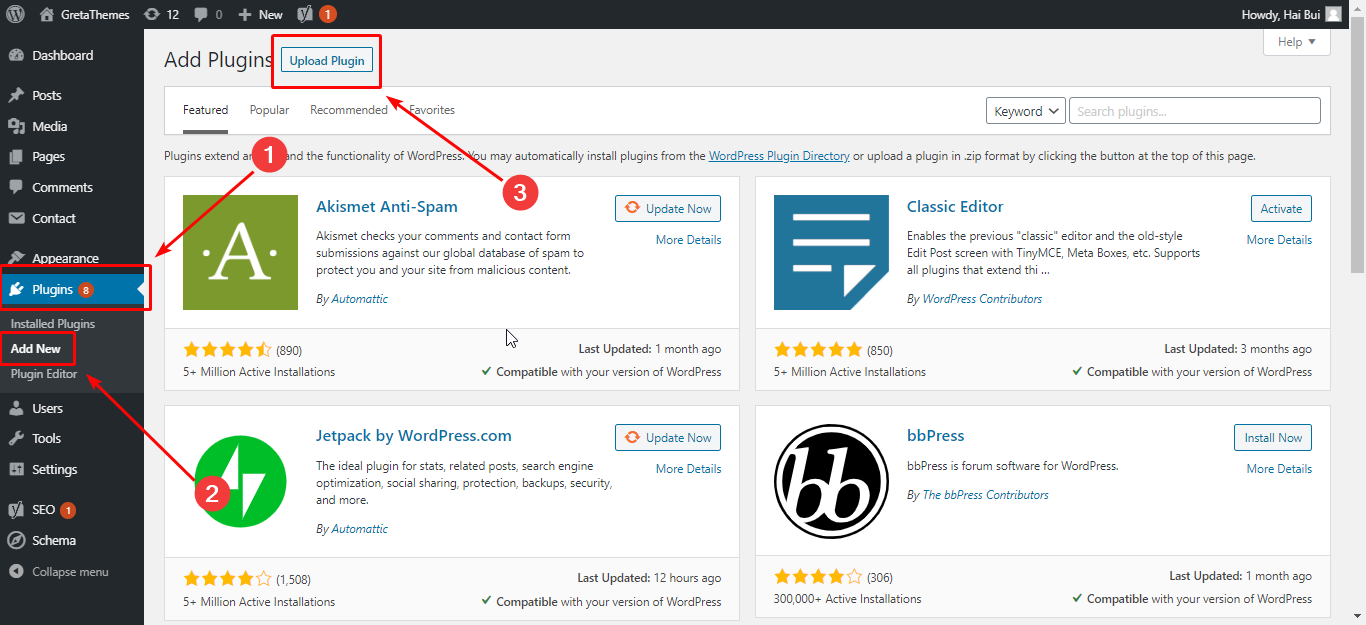Click the user avatar next to Howdy
The image size is (1366, 625).
point(1334,14)
